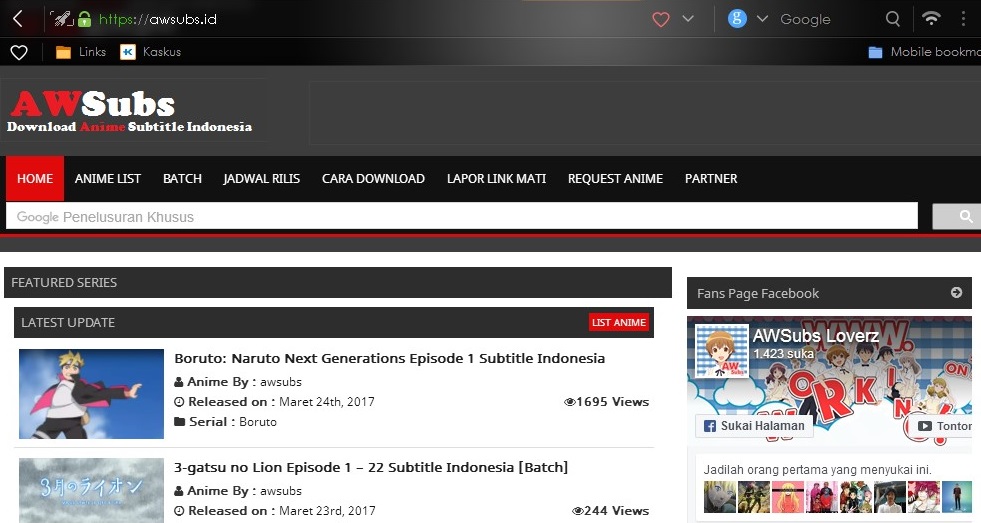
Task: Click awsubs author of Boruto post
Action: [x=281, y=382]
